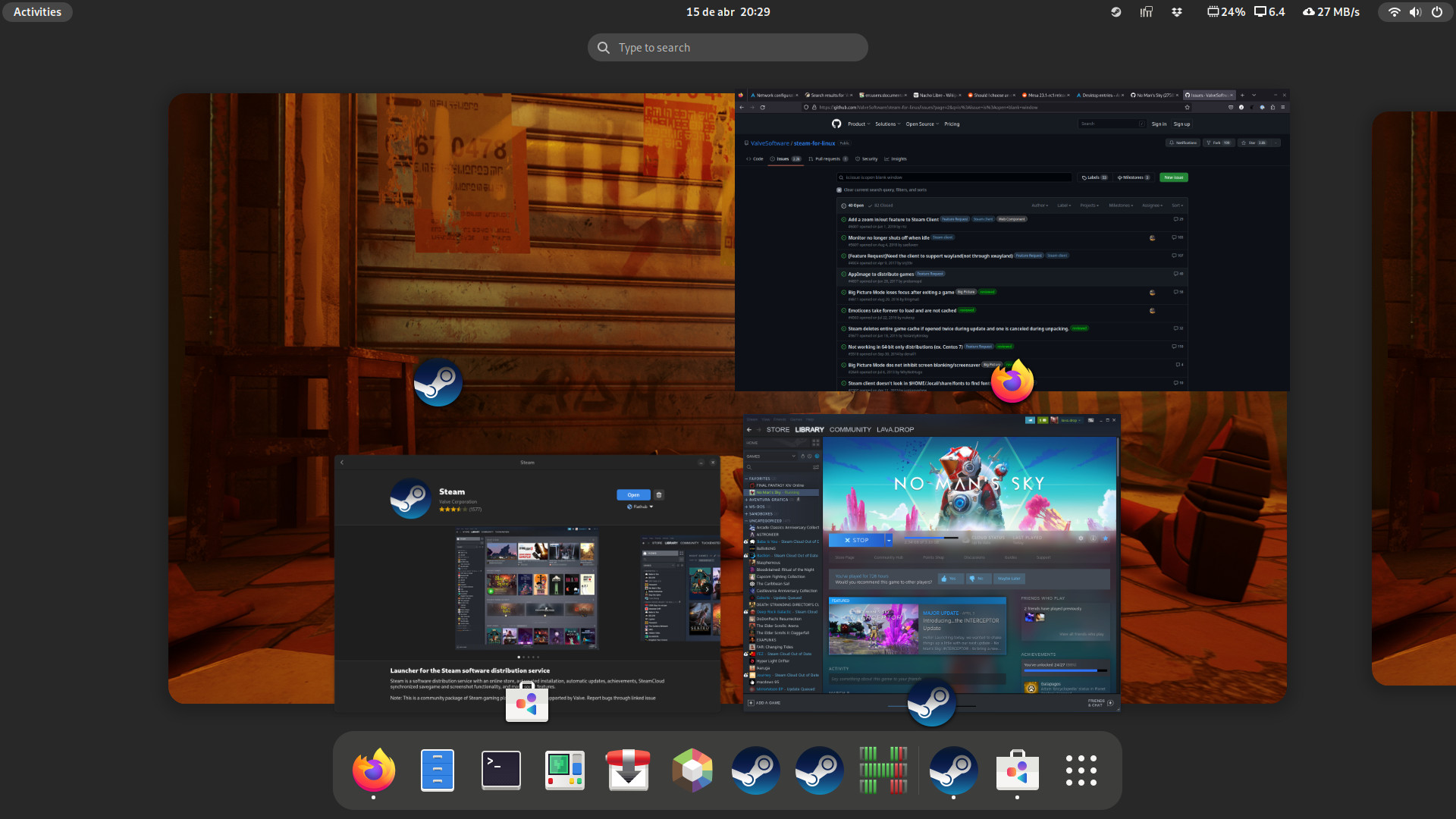Show all applications with the grid icon

click(x=1081, y=770)
